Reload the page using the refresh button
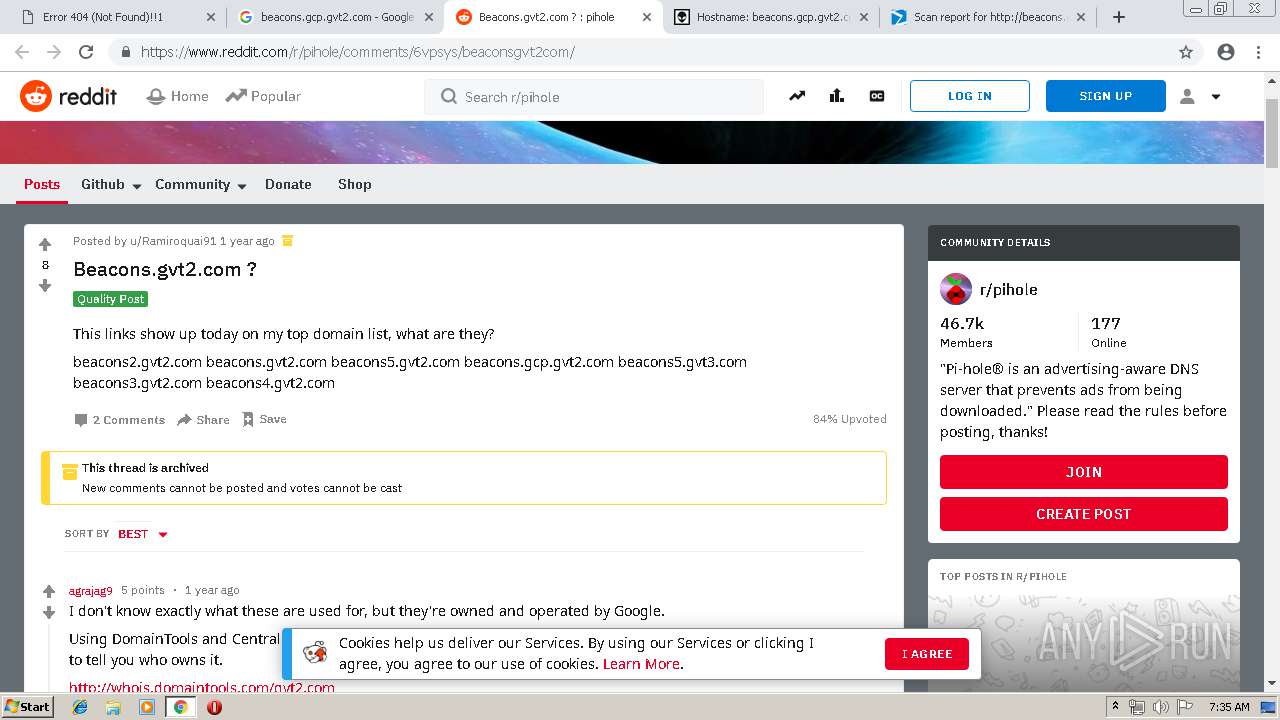Image resolution: width=1280 pixels, height=720 pixels. pyautogui.click(x=86, y=52)
